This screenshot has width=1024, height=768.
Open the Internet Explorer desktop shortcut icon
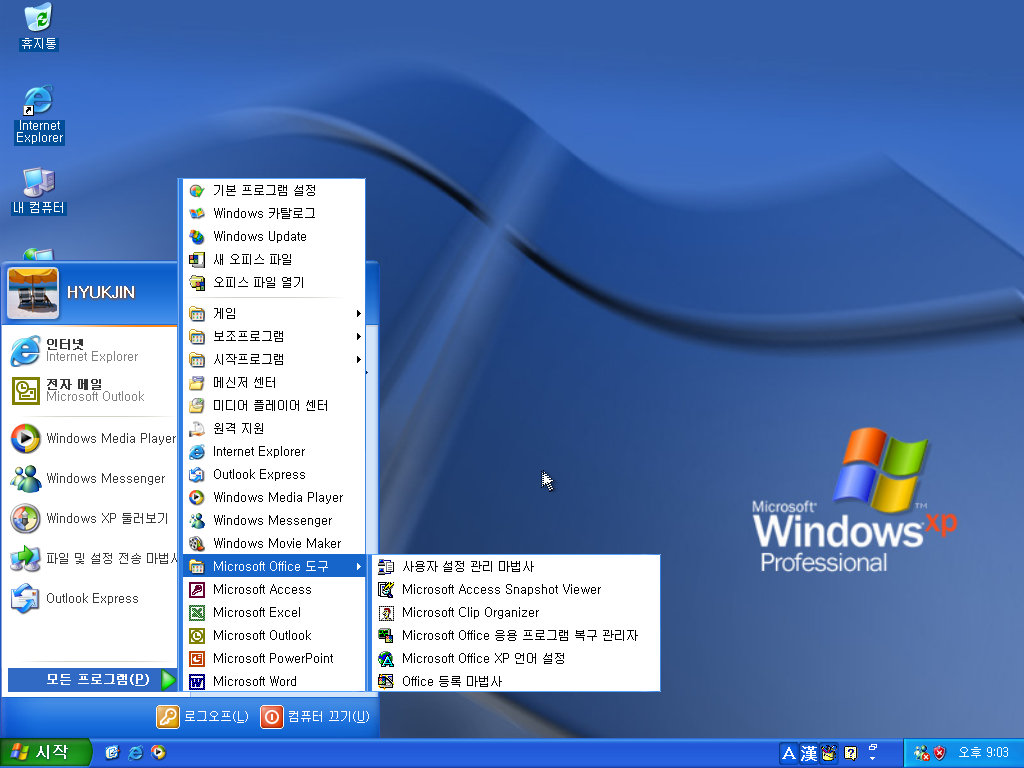(39, 114)
